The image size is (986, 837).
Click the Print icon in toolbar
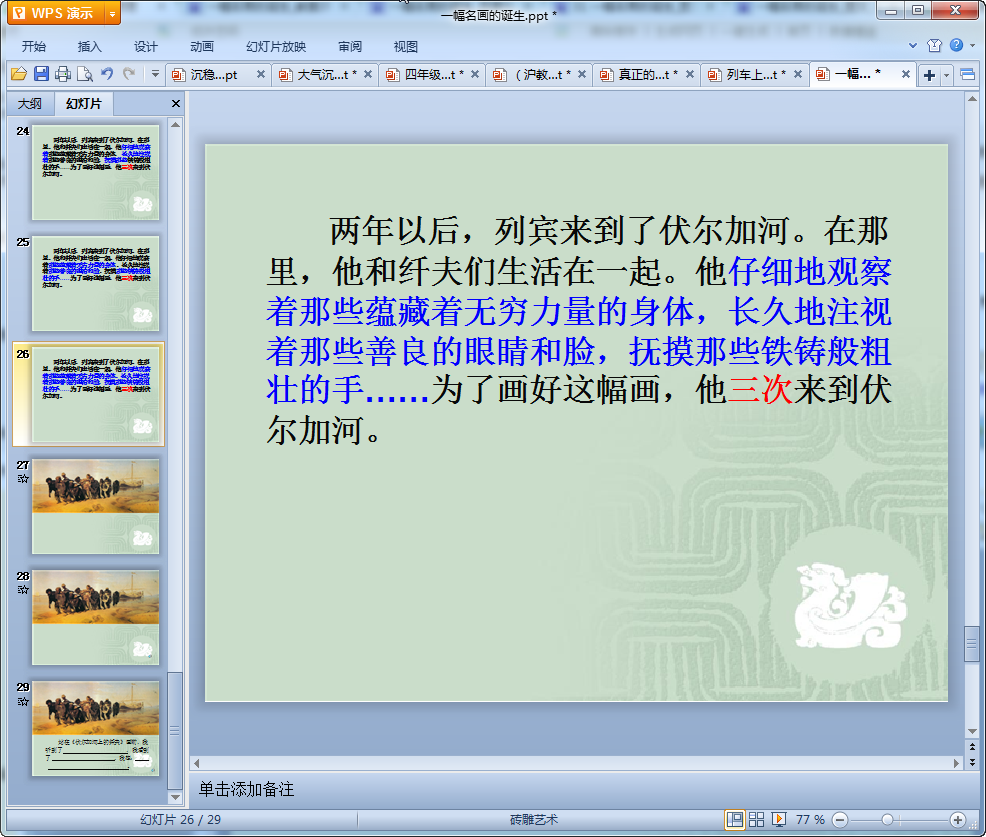click(x=63, y=74)
